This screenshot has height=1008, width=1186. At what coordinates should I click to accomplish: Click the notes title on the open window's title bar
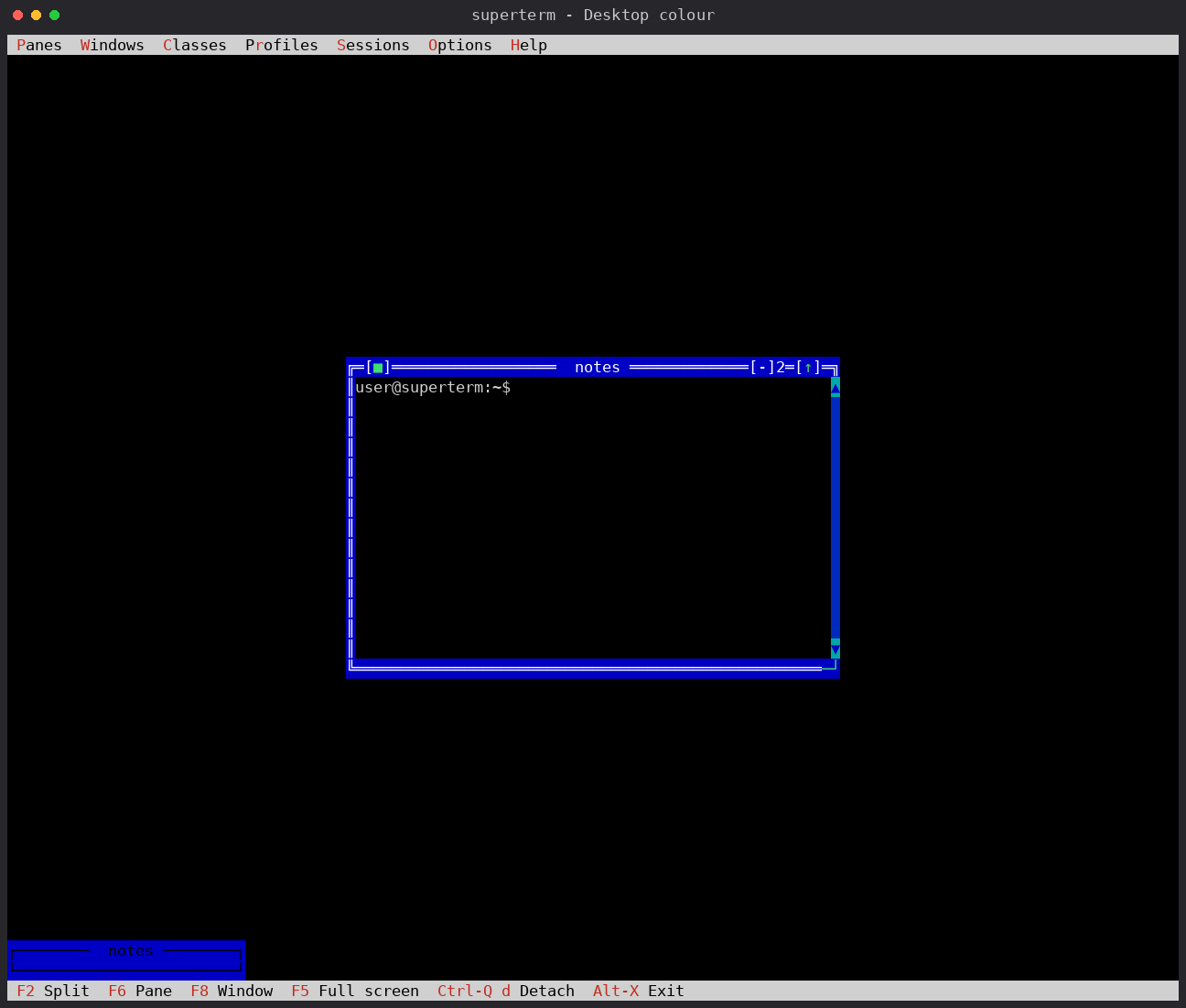[x=598, y=368]
